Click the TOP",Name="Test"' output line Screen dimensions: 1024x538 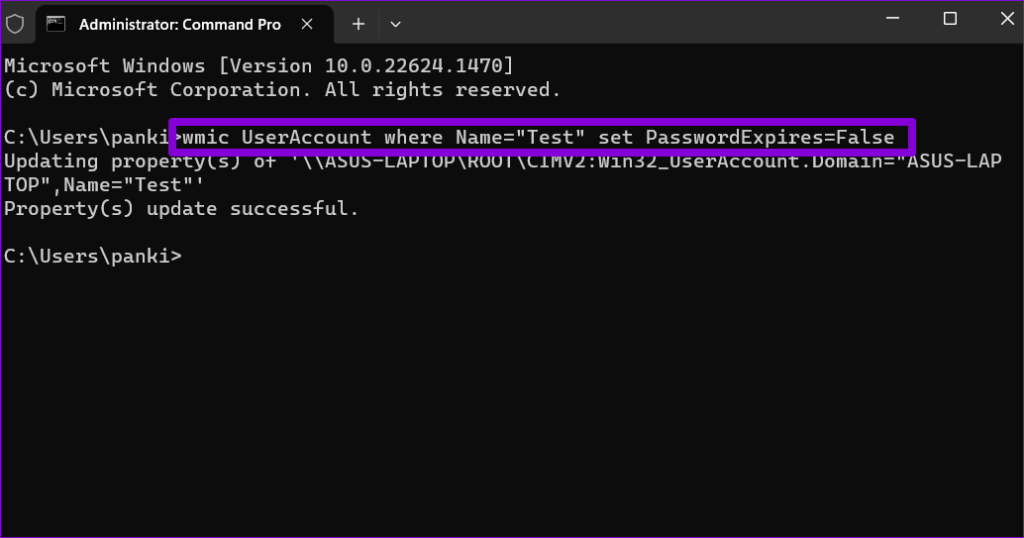tap(104, 185)
